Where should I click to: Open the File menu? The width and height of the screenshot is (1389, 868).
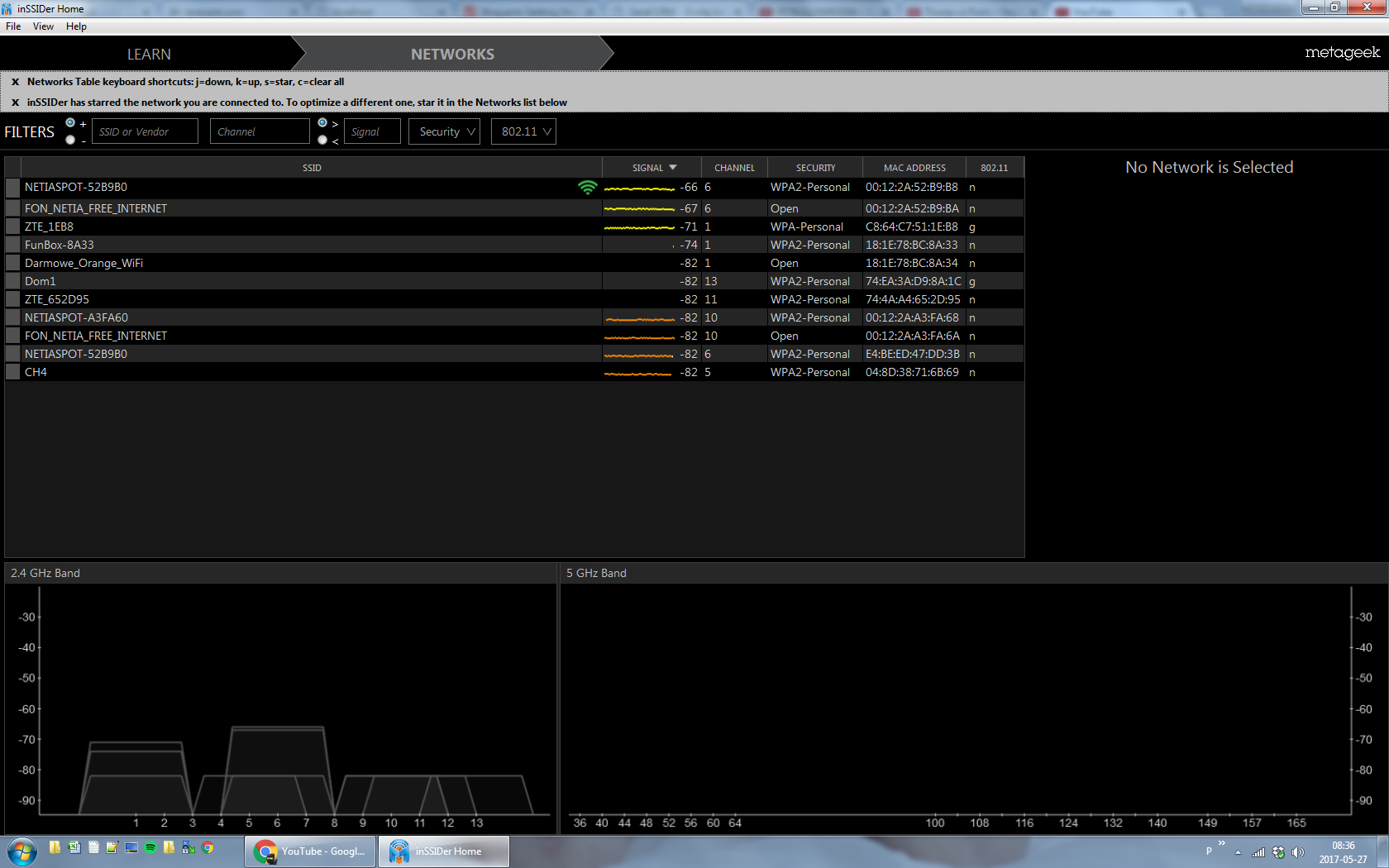click(x=13, y=26)
